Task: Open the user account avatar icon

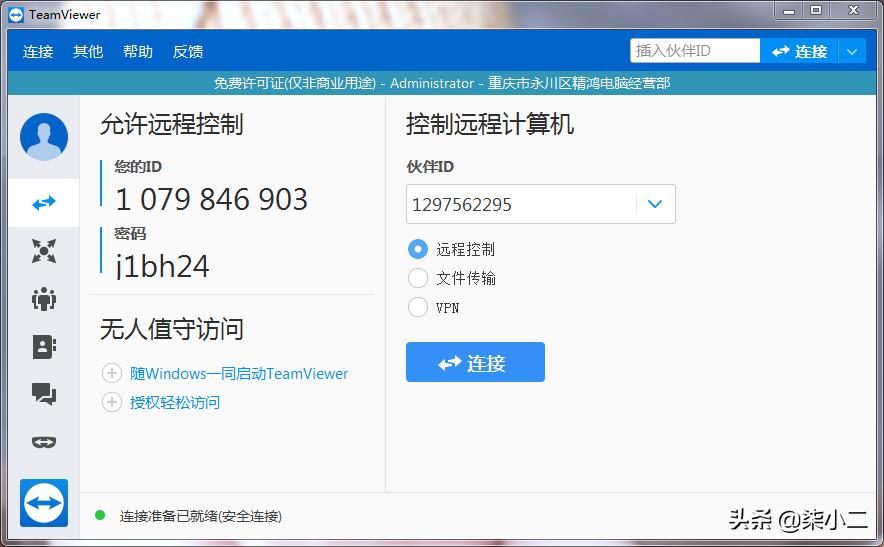Action: (44, 136)
